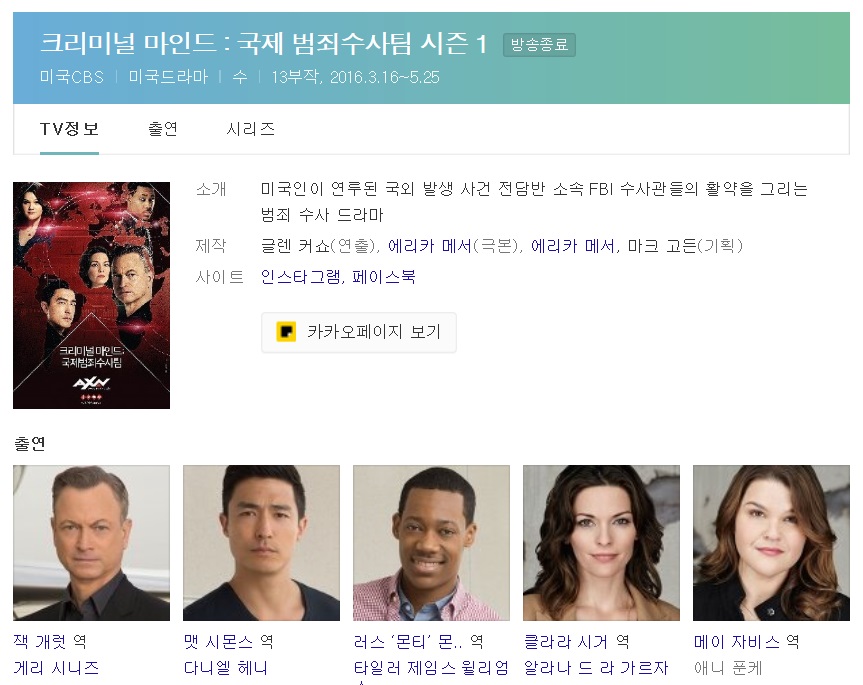Screen dimensions: 863x685
Task: Open the 잭 개럿 역 character link
Action: pos(50,642)
